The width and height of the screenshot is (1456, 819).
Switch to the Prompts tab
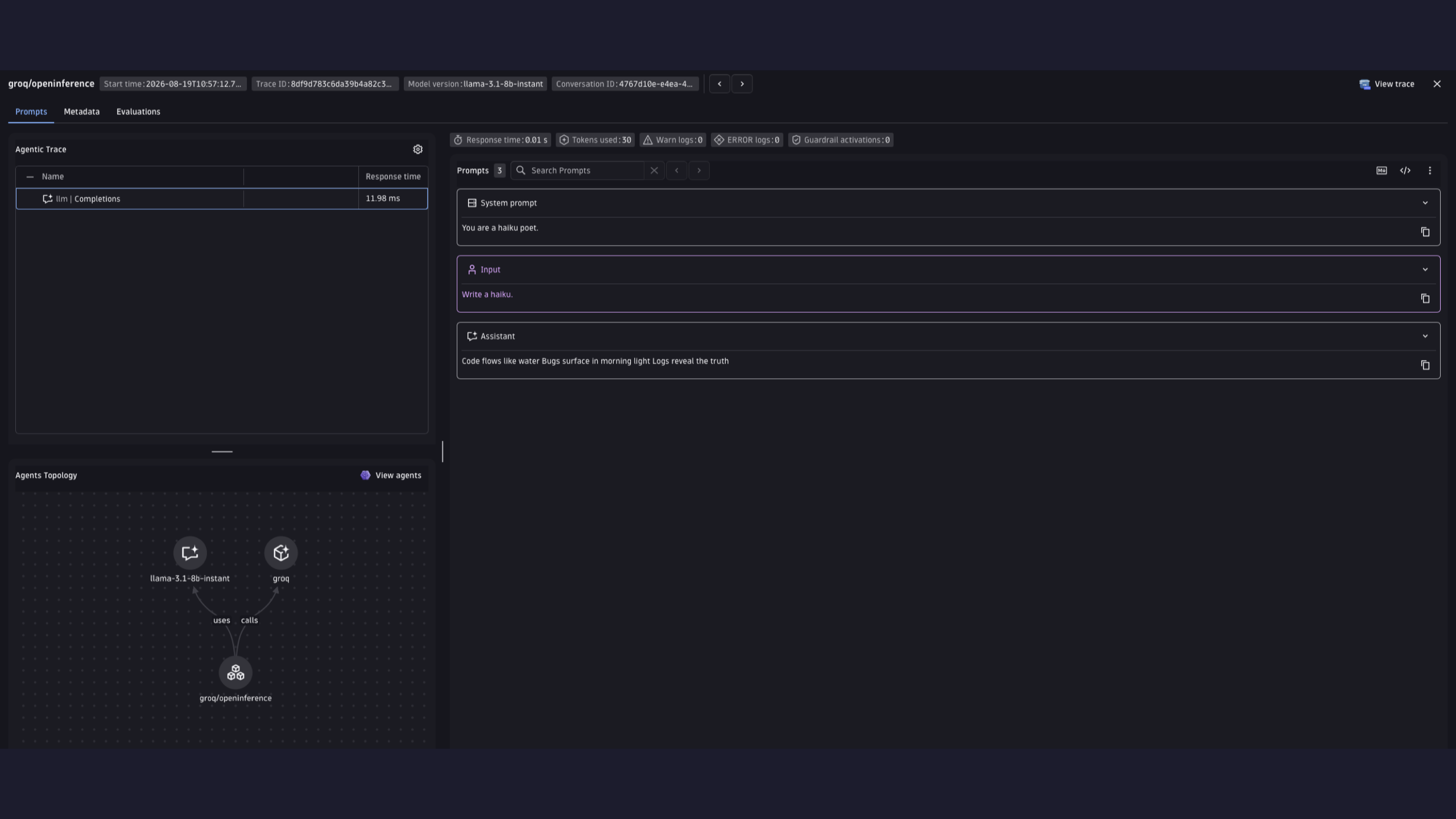coord(31,111)
